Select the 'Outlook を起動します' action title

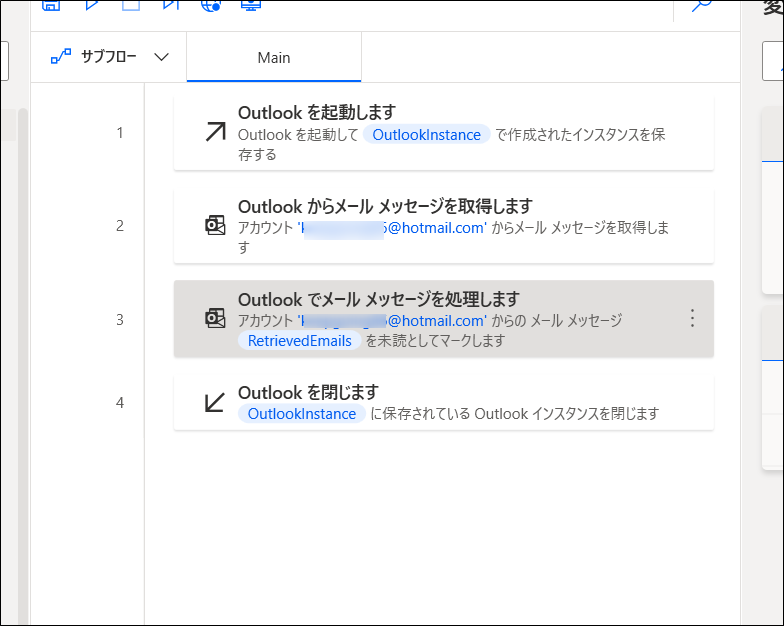[x=317, y=112]
